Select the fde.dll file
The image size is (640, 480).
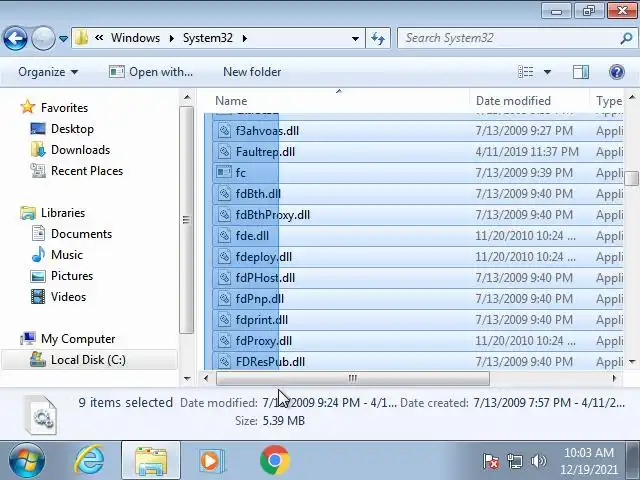(x=418, y=236)
